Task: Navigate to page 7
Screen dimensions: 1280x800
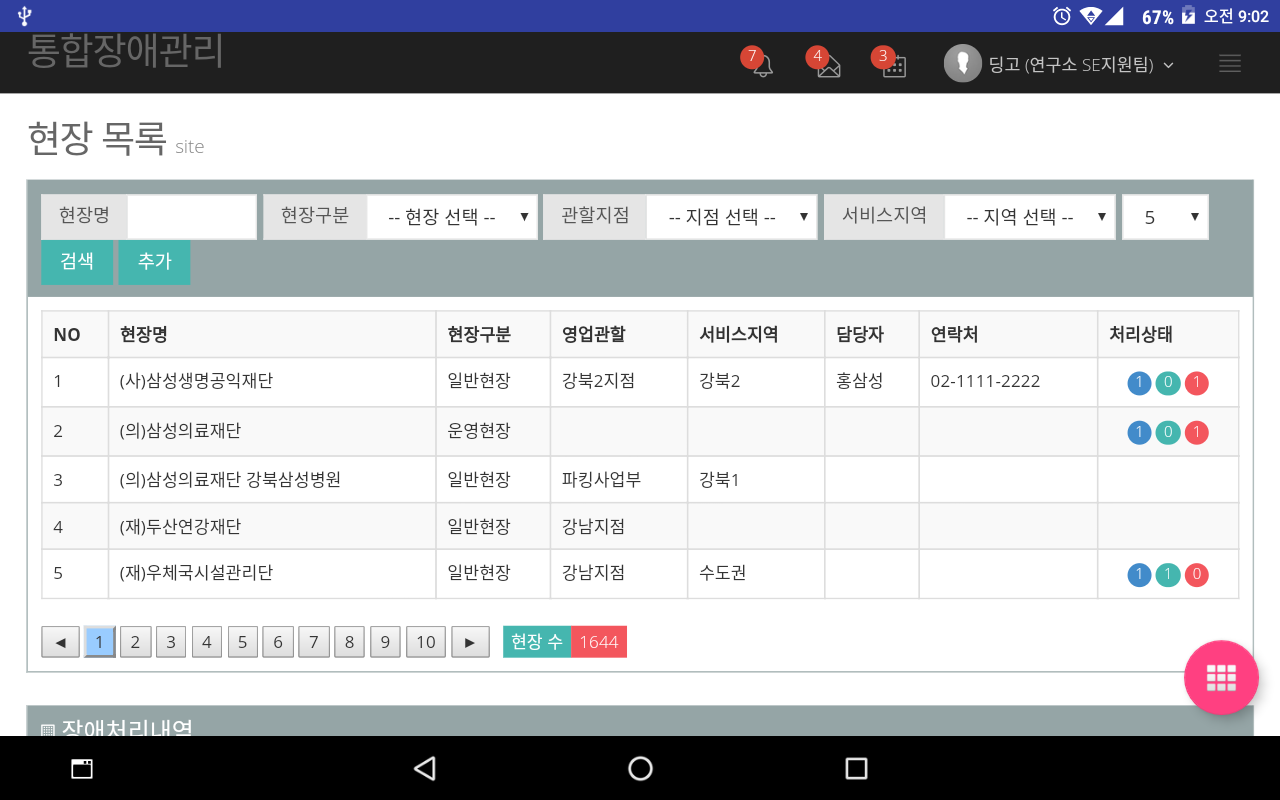Action: 314,642
